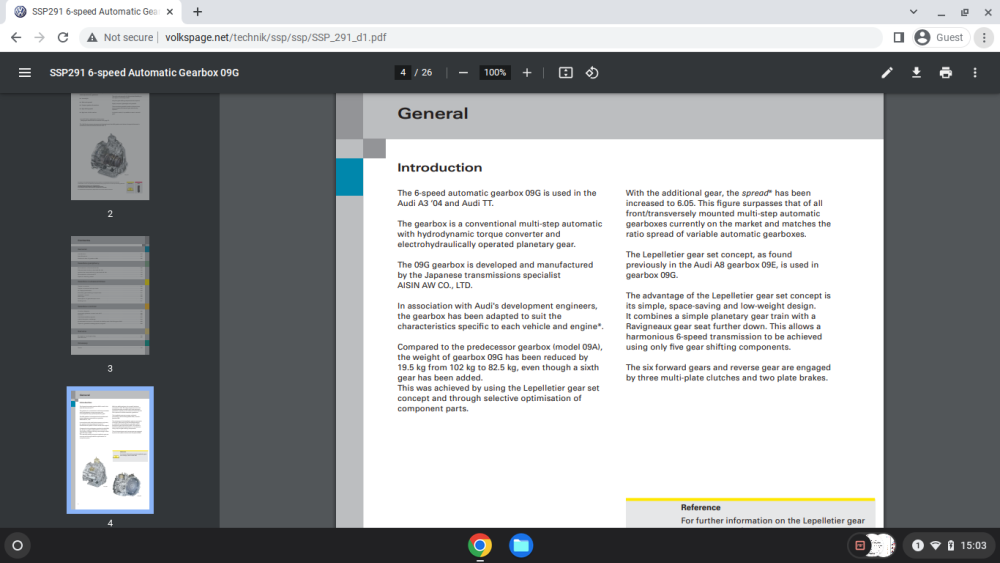
Task: Click the address bar URL
Action: point(276,38)
